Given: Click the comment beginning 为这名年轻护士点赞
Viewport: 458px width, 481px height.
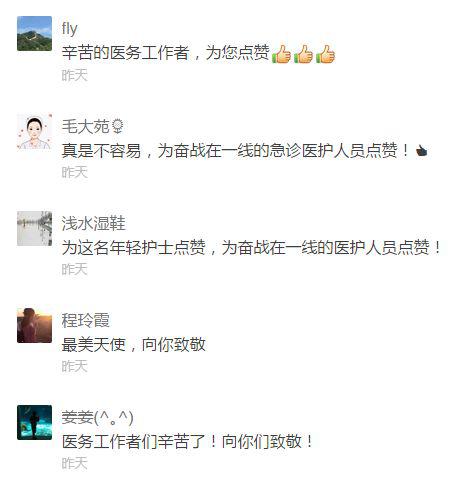Looking at the screenshot, I should (x=251, y=248).
